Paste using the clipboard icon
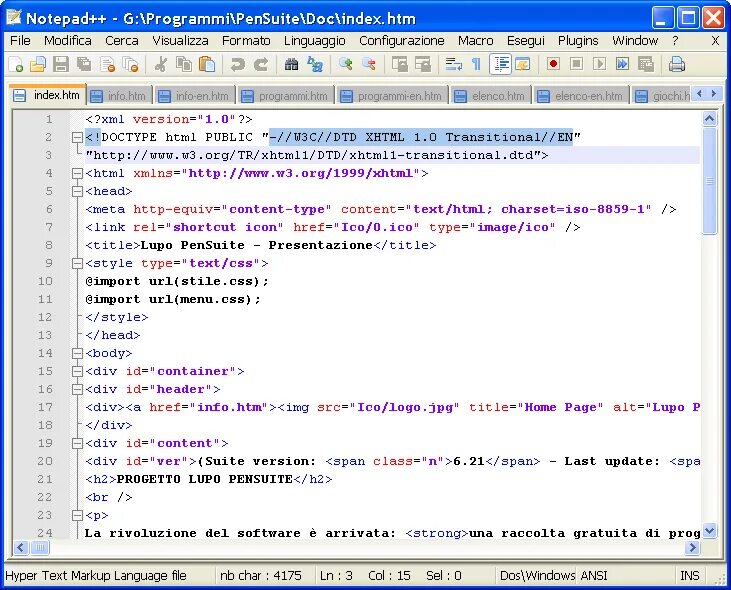This screenshot has height=590, width=731. tap(207, 64)
